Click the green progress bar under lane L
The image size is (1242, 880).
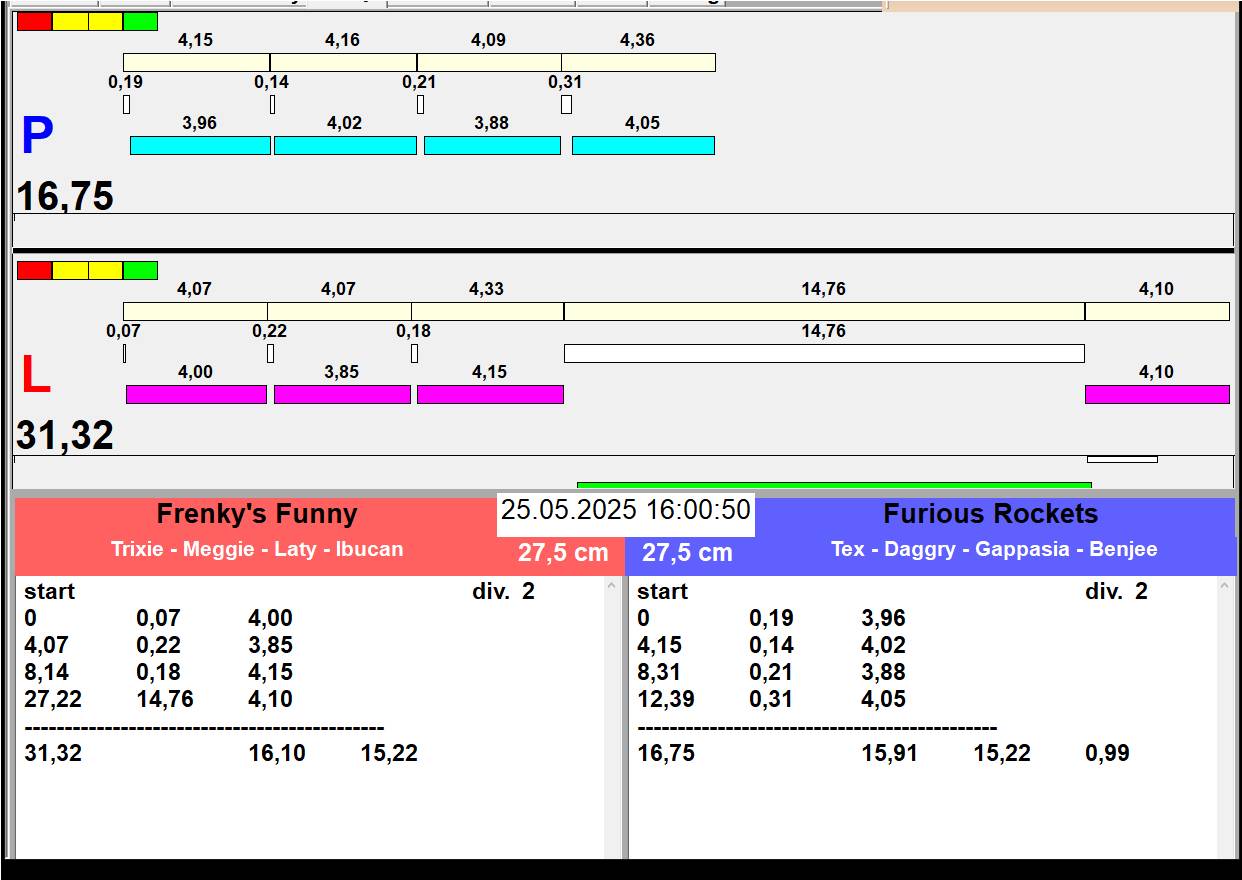834,485
